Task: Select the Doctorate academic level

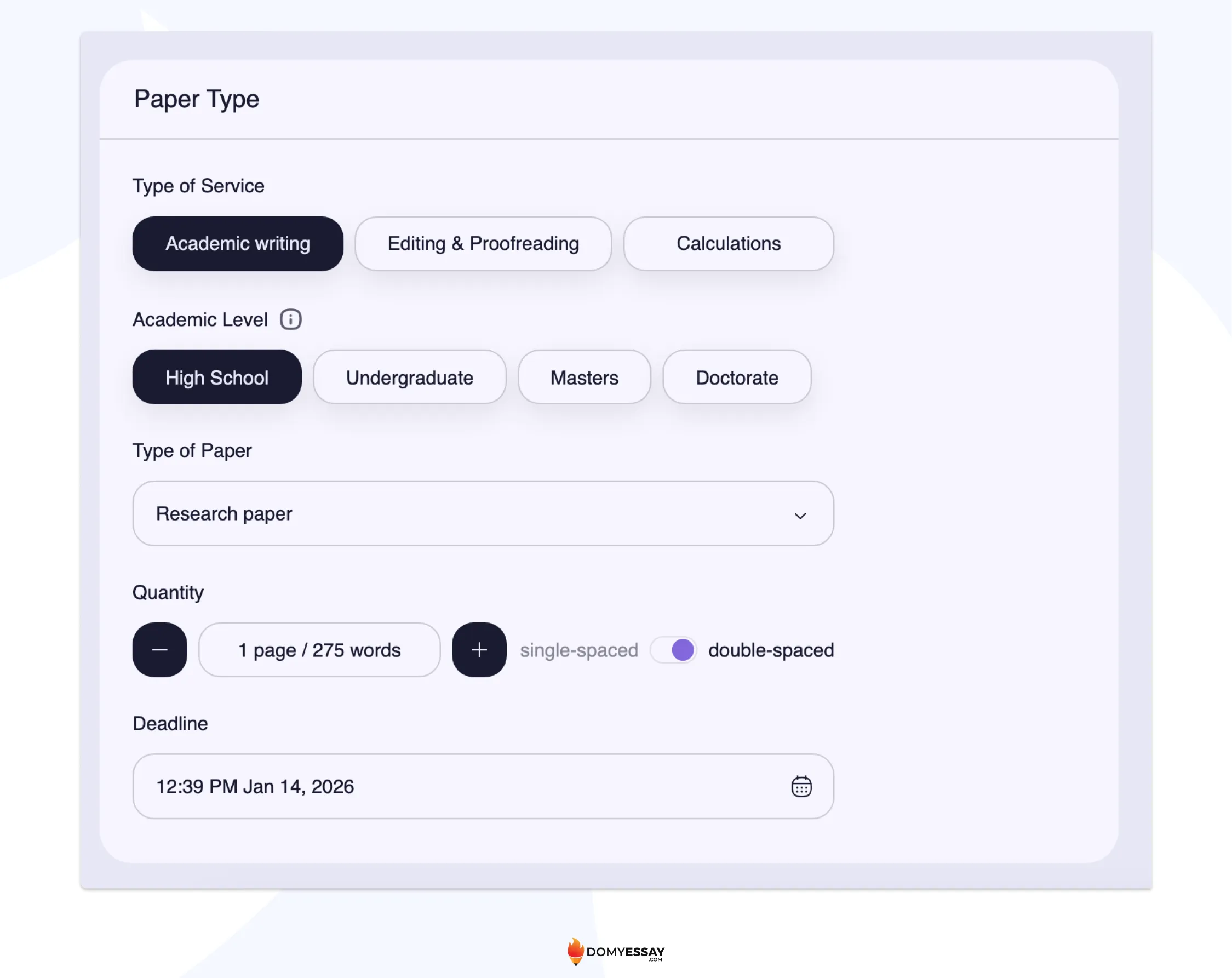Action: coord(736,378)
